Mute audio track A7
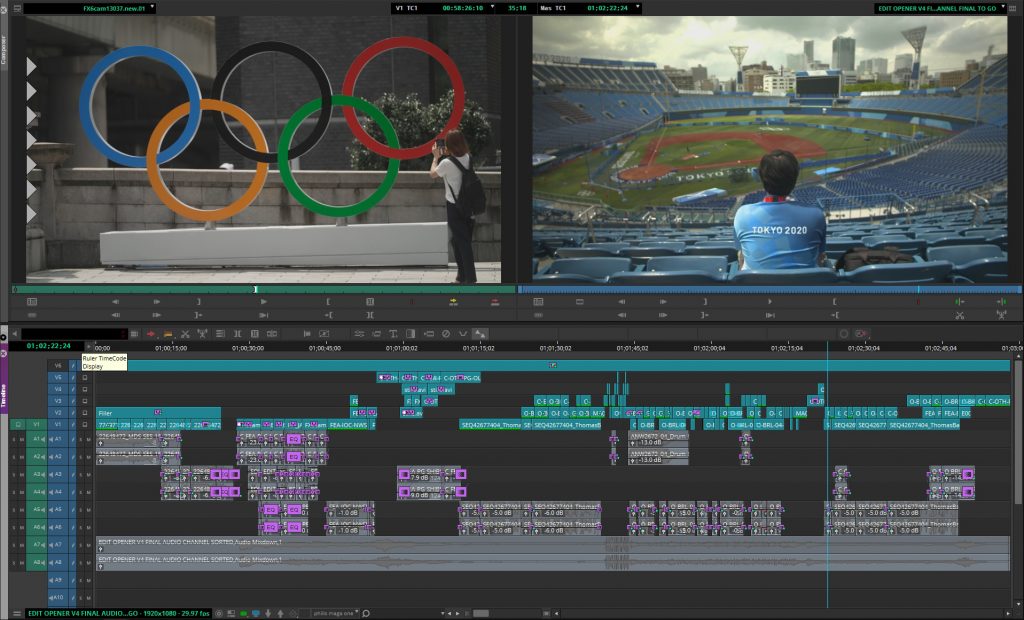 click(x=88, y=545)
